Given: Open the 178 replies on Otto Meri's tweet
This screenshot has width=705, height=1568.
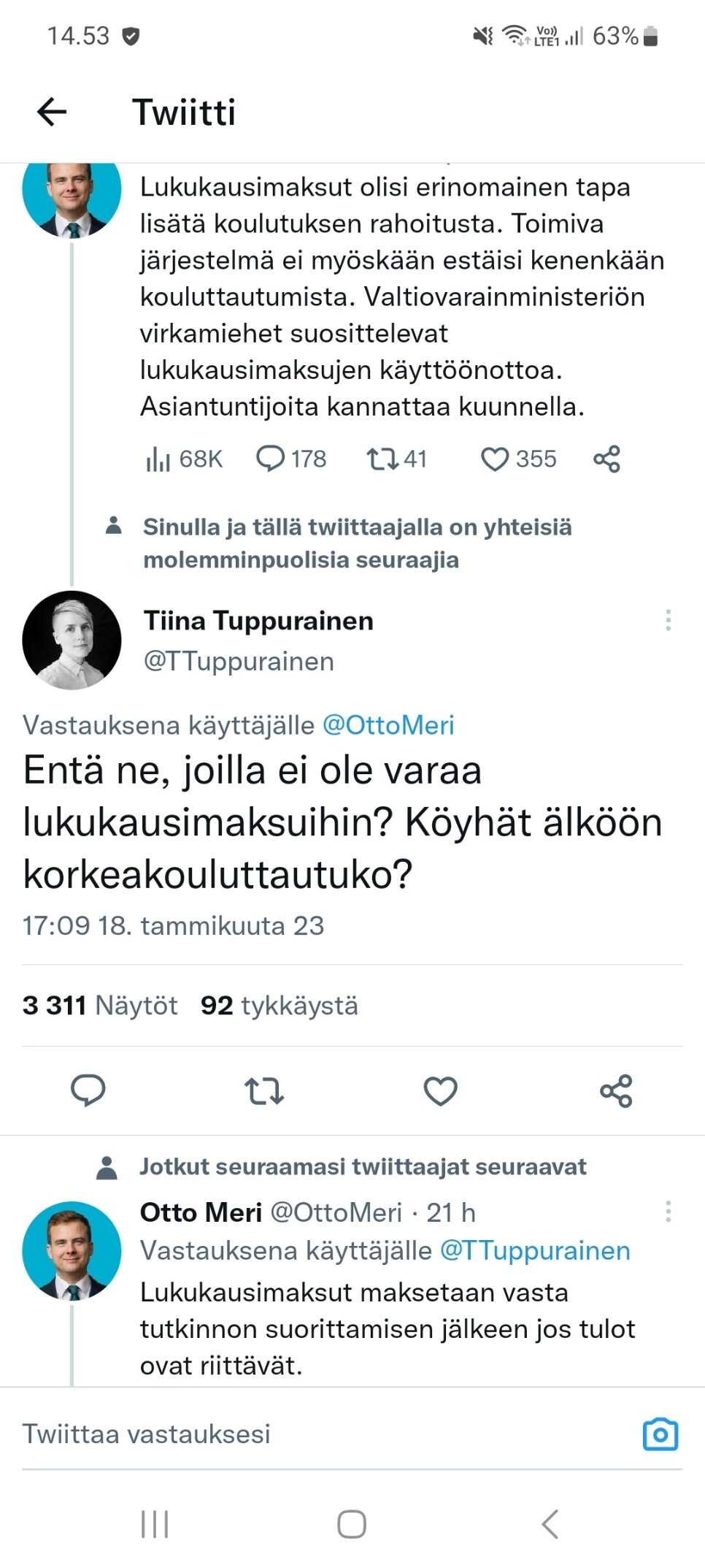Looking at the screenshot, I should click(291, 459).
